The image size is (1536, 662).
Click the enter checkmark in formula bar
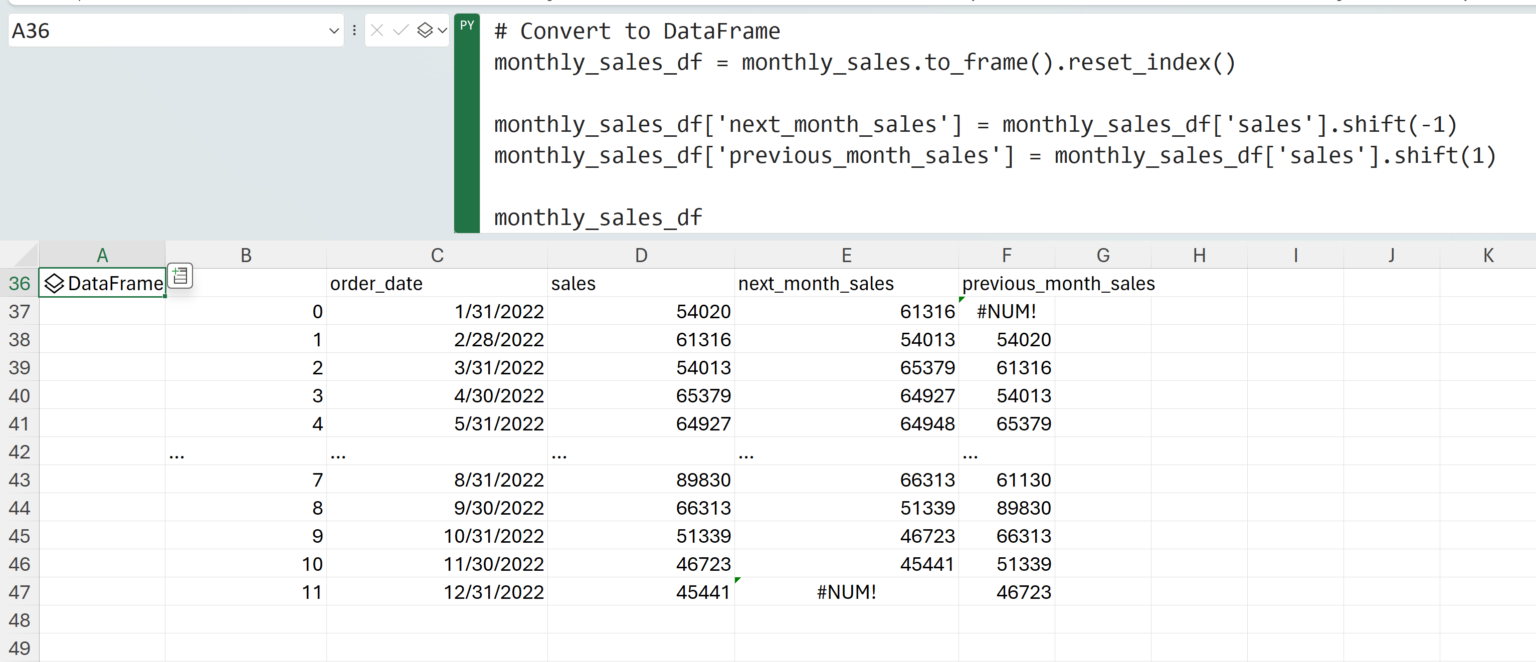(401, 31)
